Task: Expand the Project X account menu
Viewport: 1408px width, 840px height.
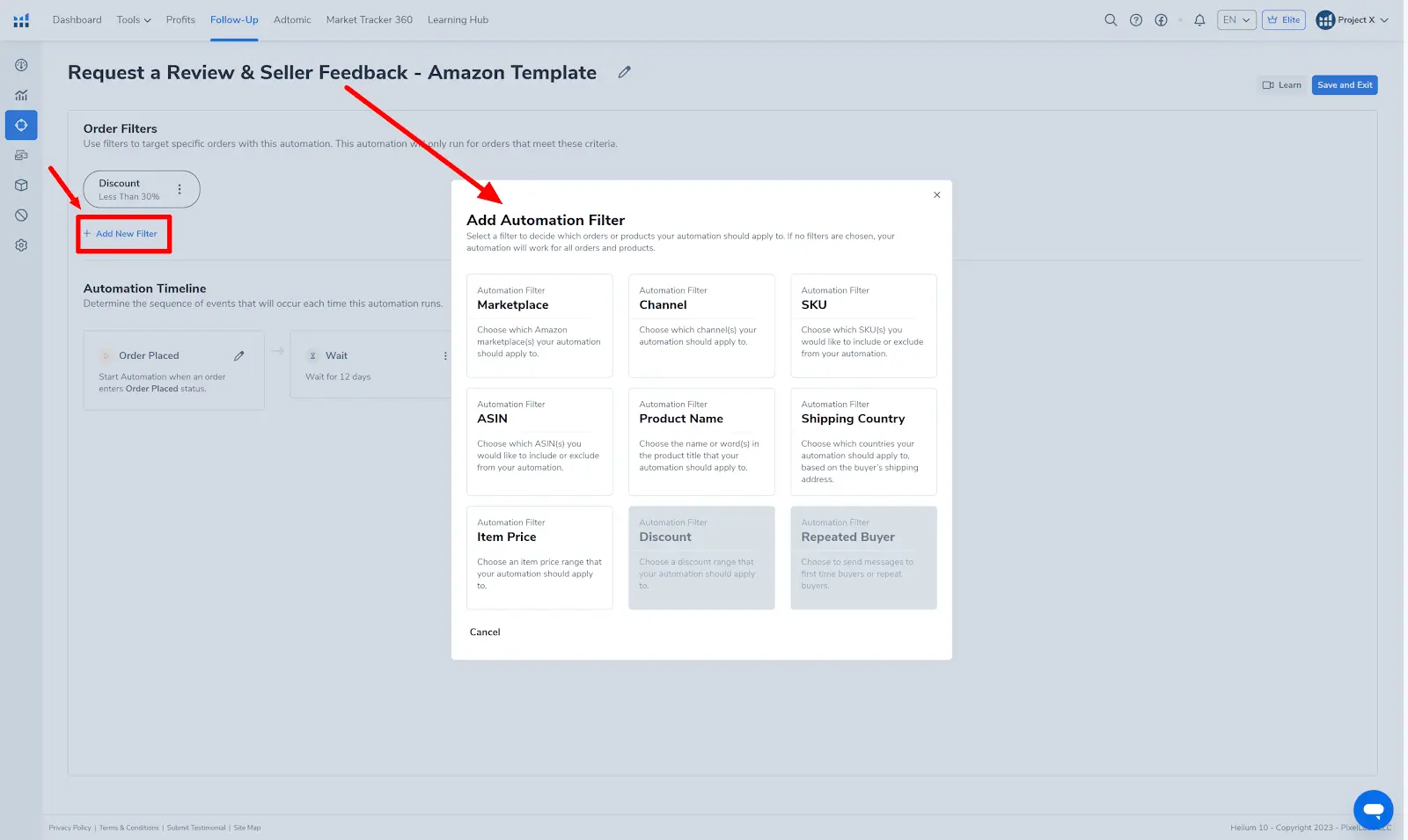Action: click(1352, 19)
